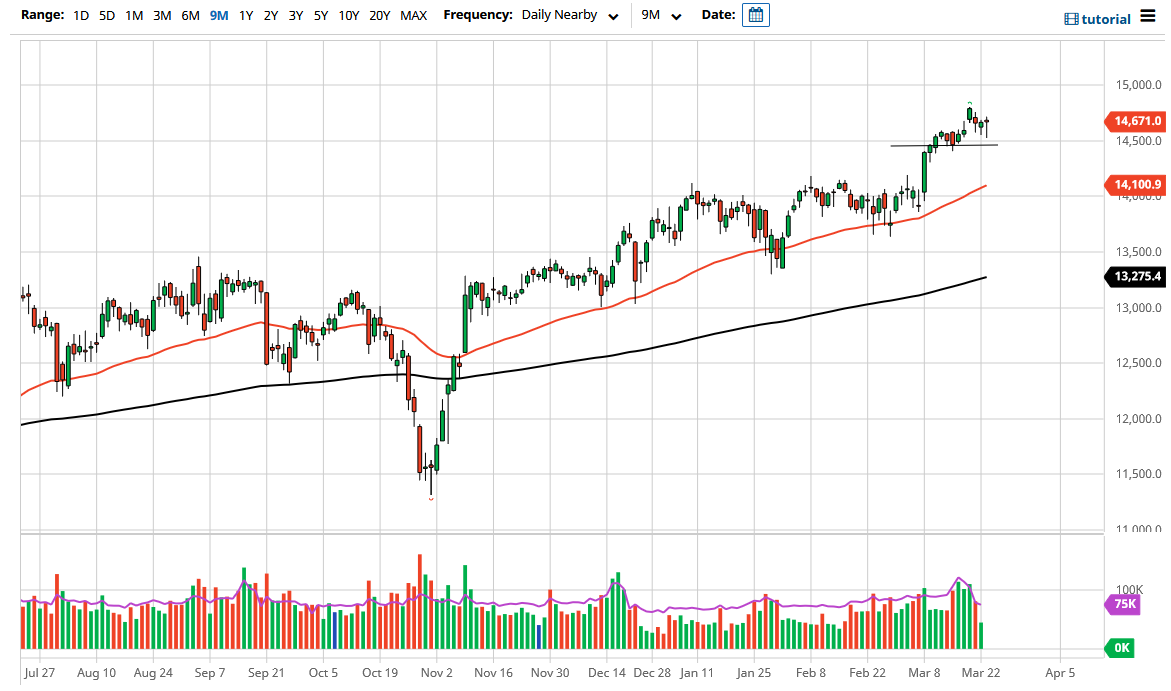The height and width of the screenshot is (691, 1171).
Task: Select the 10Y range
Action: tap(346, 15)
